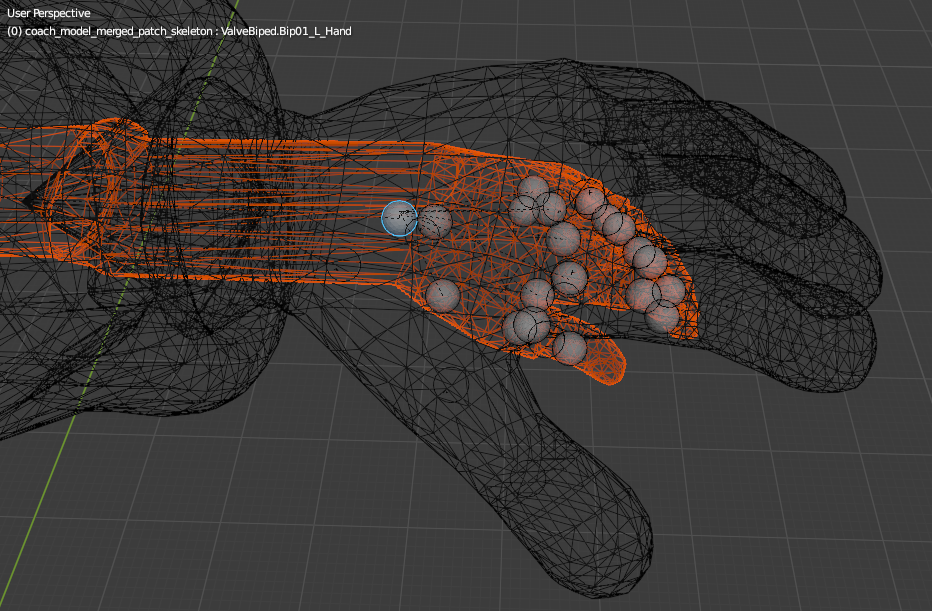Select the lone bone sphere below the highlighted joint
Screen dimensions: 932x611
tap(443, 295)
